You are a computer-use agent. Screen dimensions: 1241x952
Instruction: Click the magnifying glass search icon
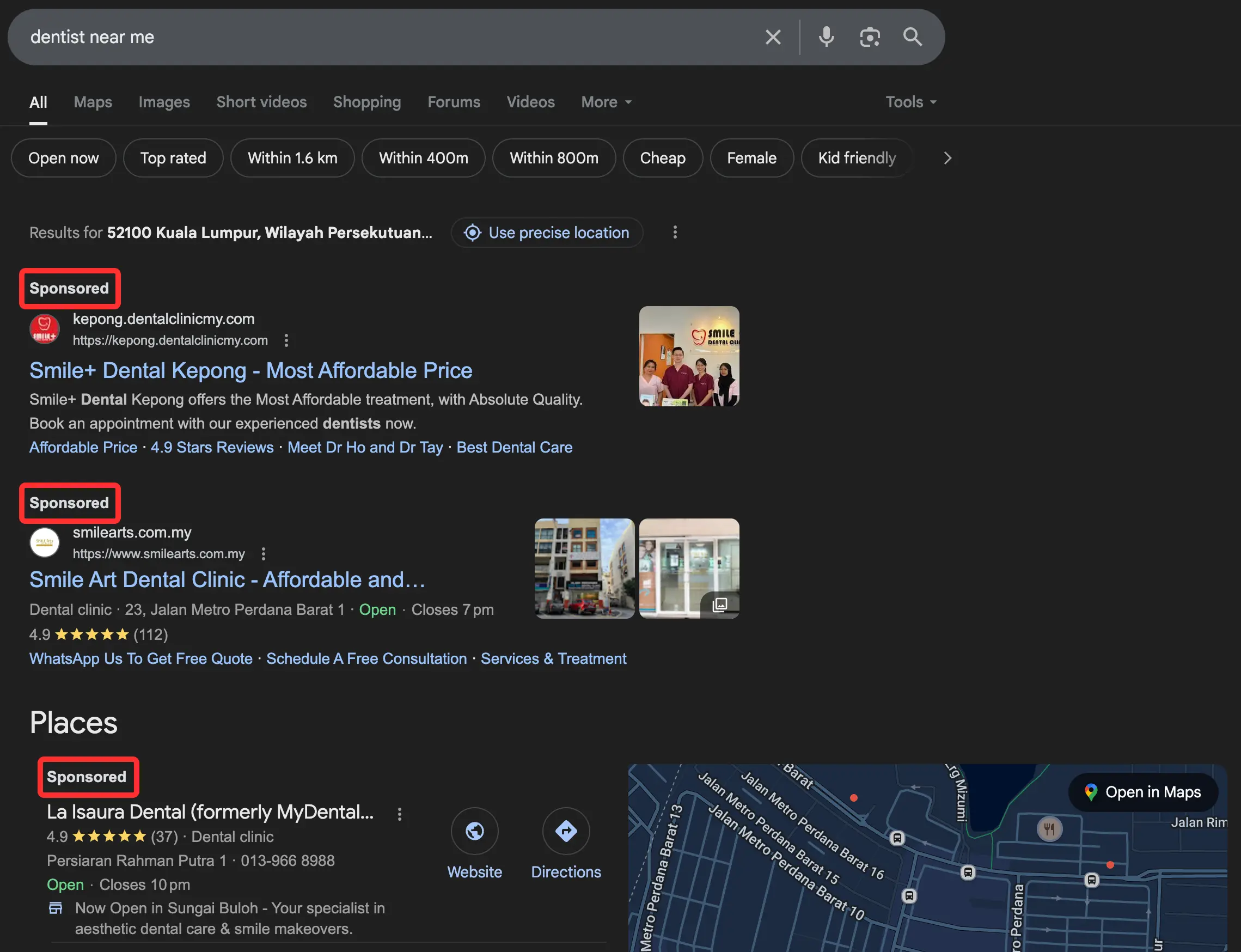(x=912, y=37)
